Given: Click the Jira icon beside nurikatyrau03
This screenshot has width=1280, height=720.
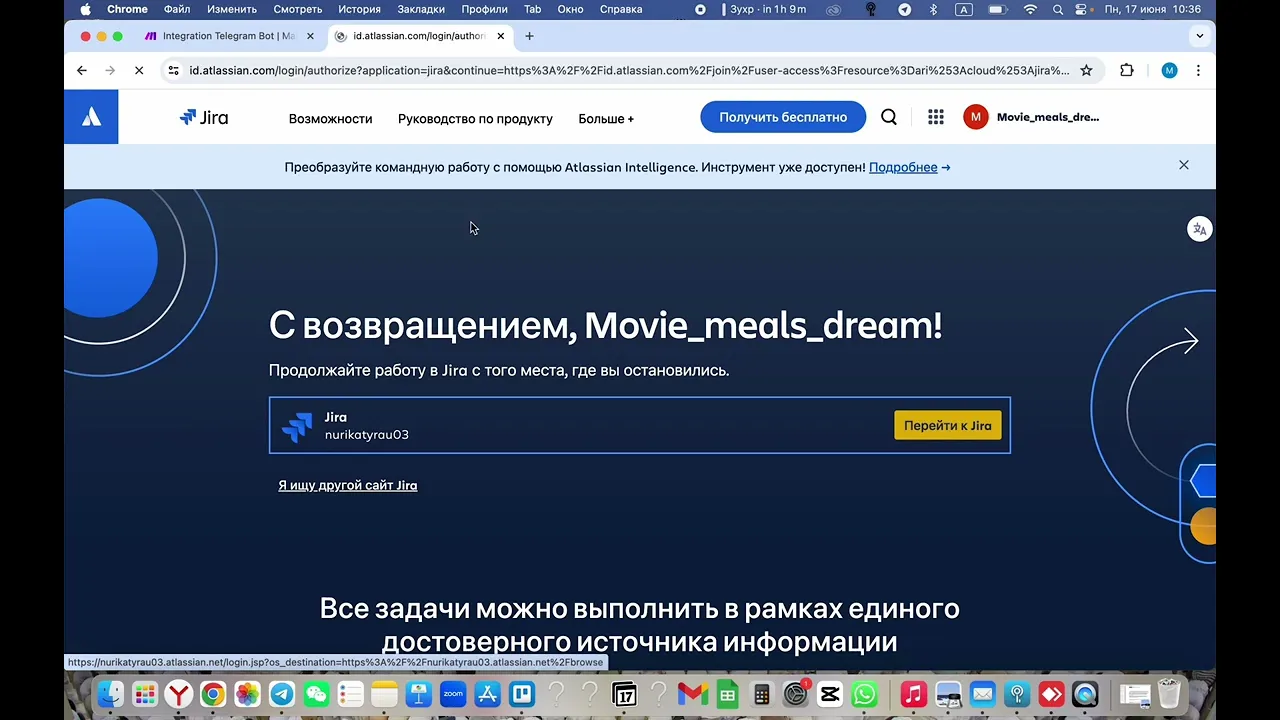Looking at the screenshot, I should tap(297, 427).
